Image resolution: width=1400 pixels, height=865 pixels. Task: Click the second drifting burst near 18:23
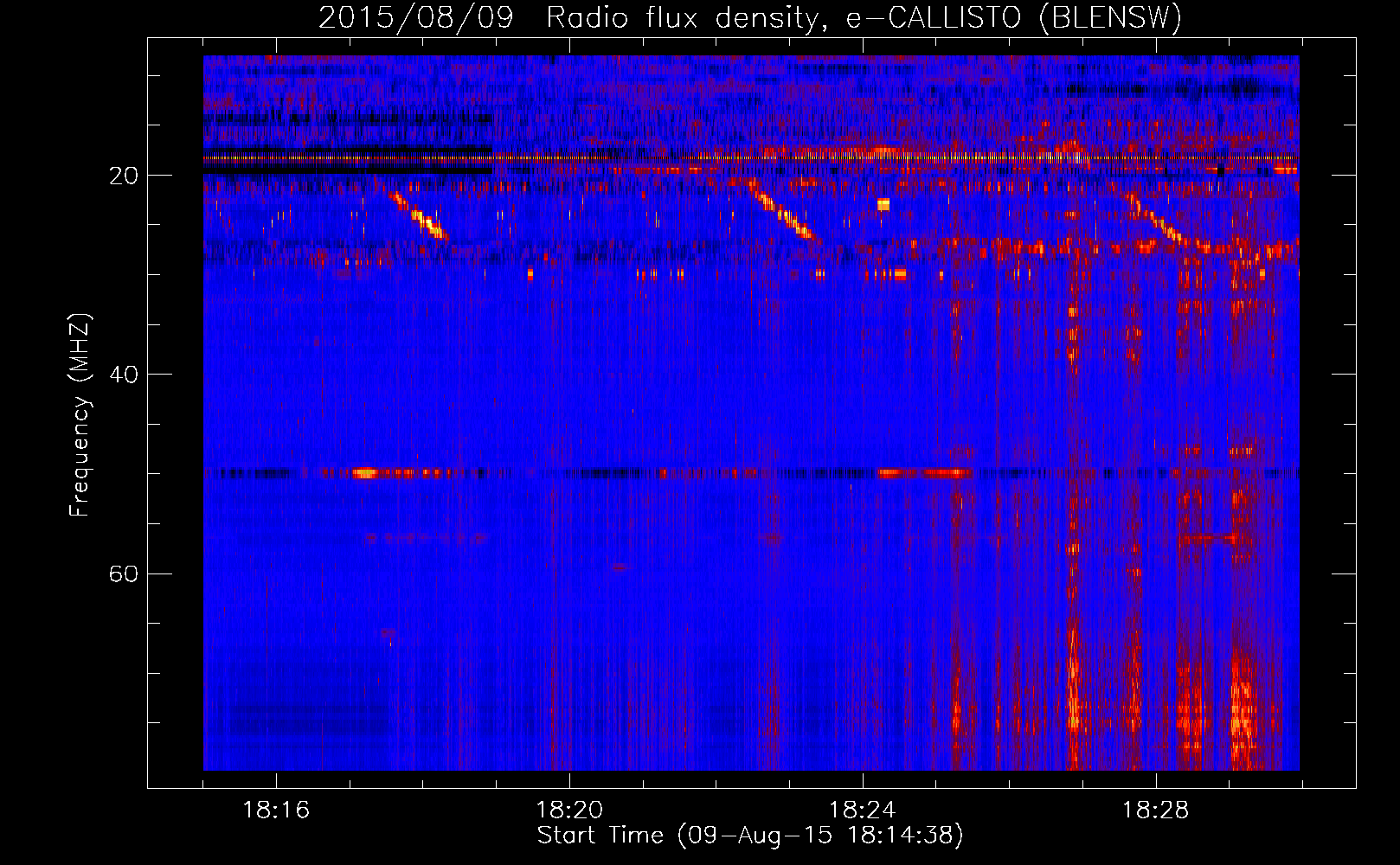(786, 213)
